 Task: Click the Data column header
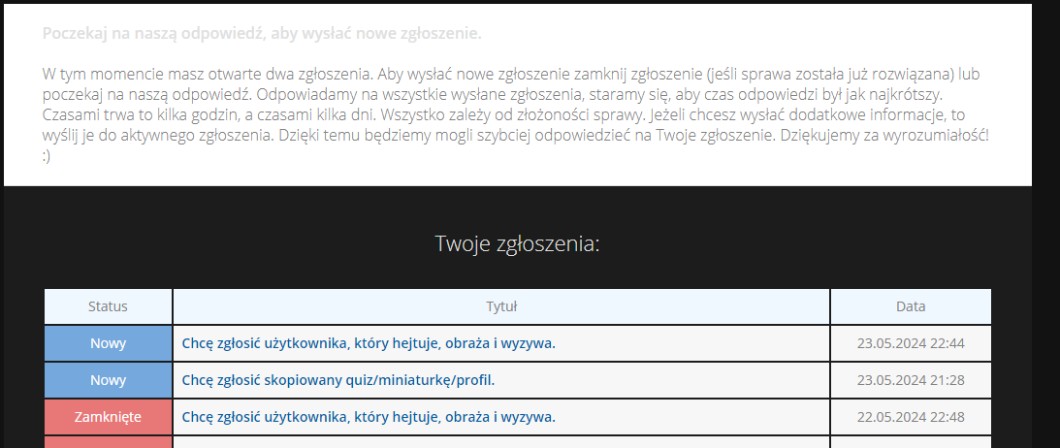point(910,307)
